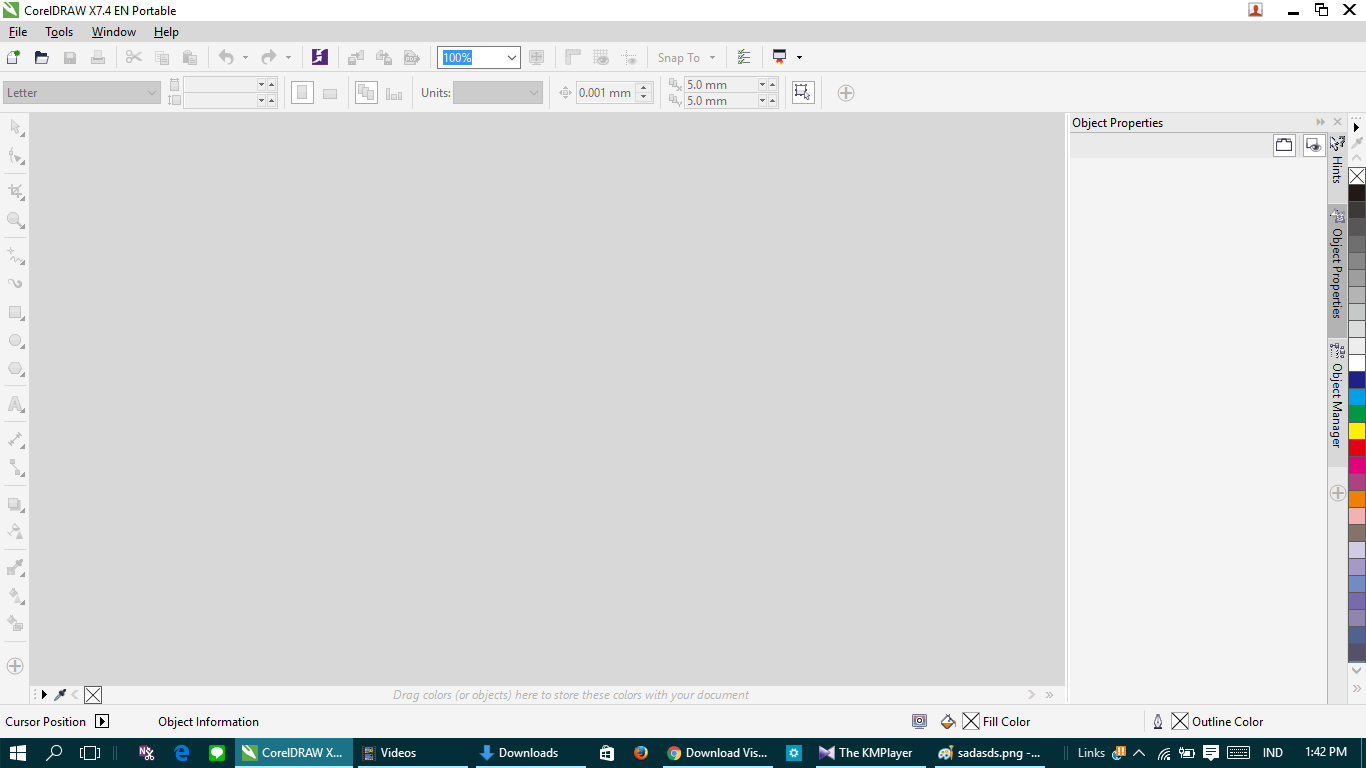
Task: Toggle the All Pages layout button
Action: pos(366,93)
